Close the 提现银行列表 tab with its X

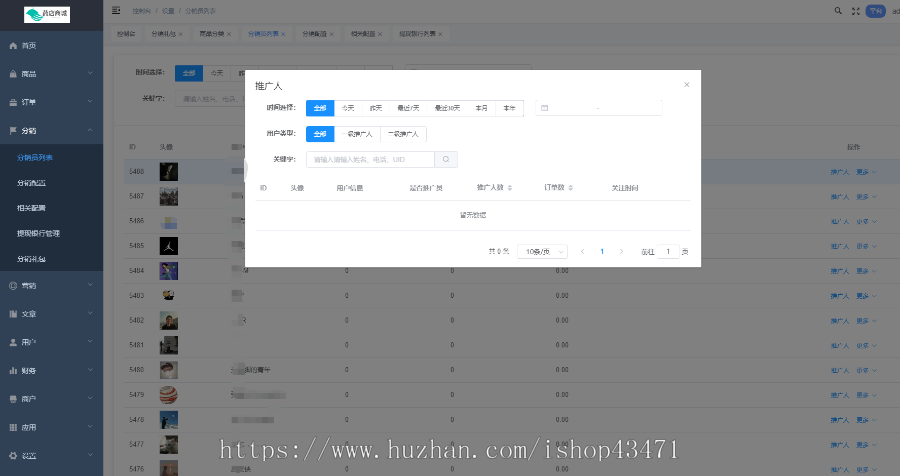[440, 34]
